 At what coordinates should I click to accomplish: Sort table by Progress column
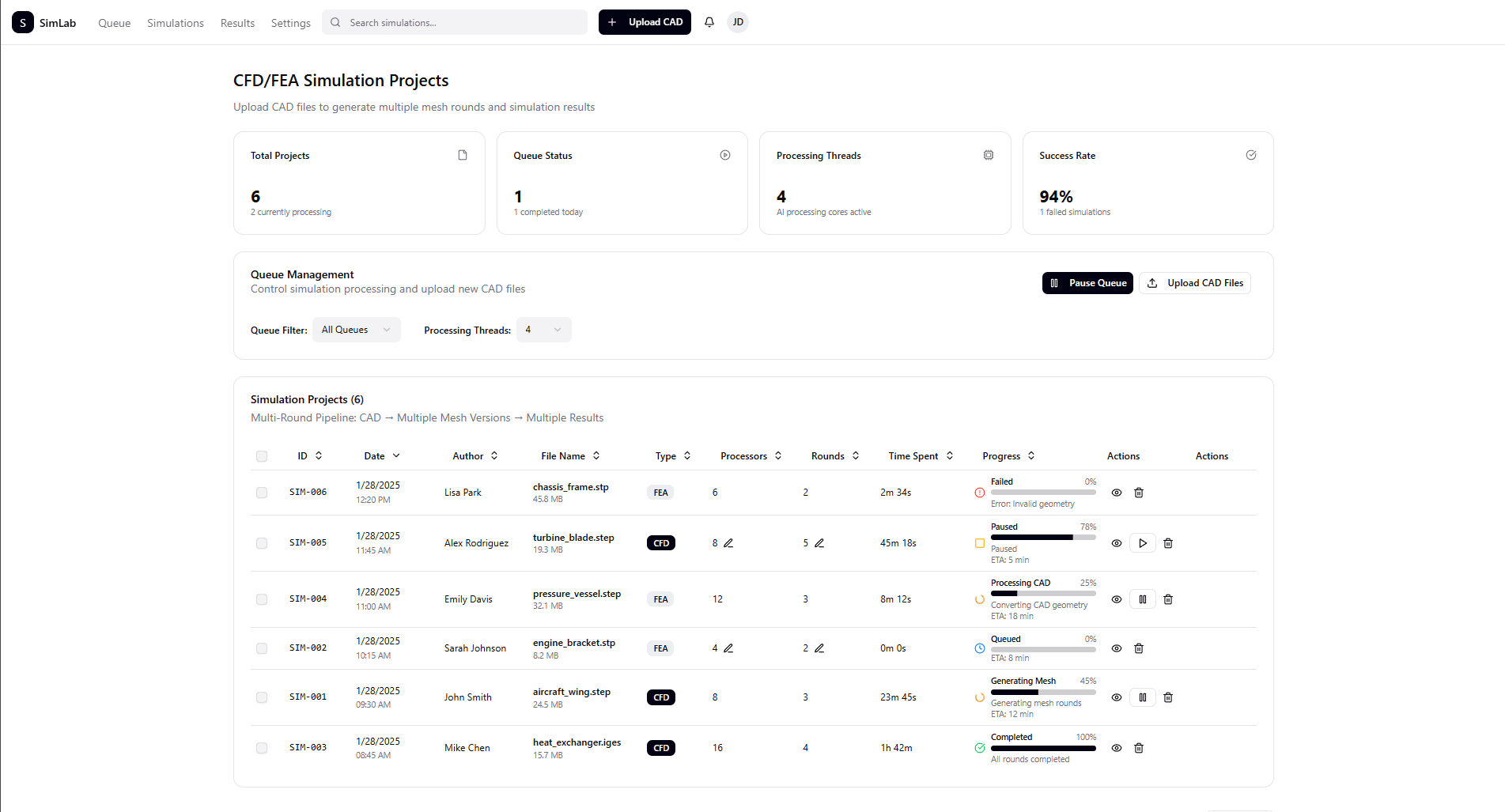[1008, 456]
